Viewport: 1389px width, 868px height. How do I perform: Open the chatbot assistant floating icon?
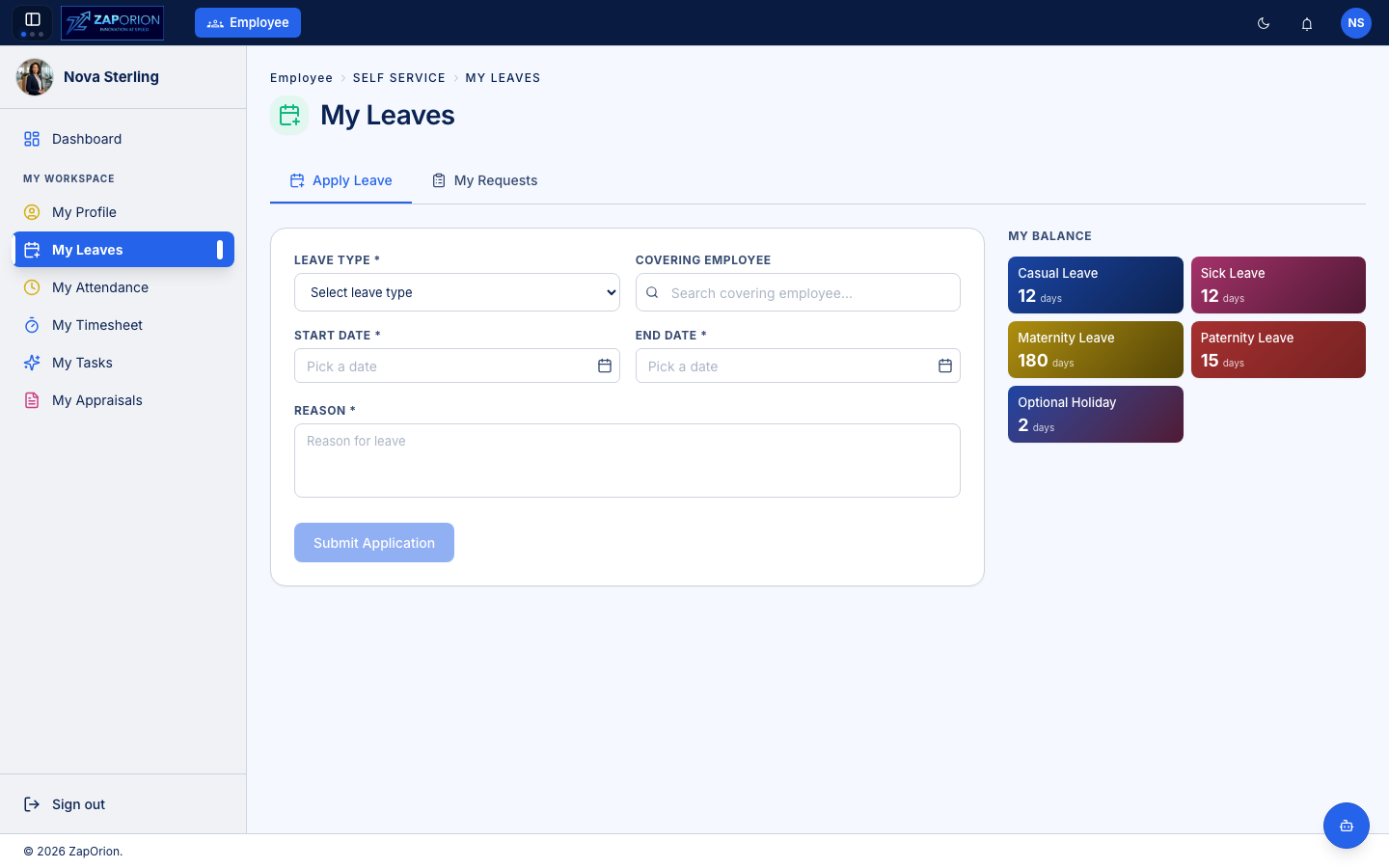[1347, 826]
